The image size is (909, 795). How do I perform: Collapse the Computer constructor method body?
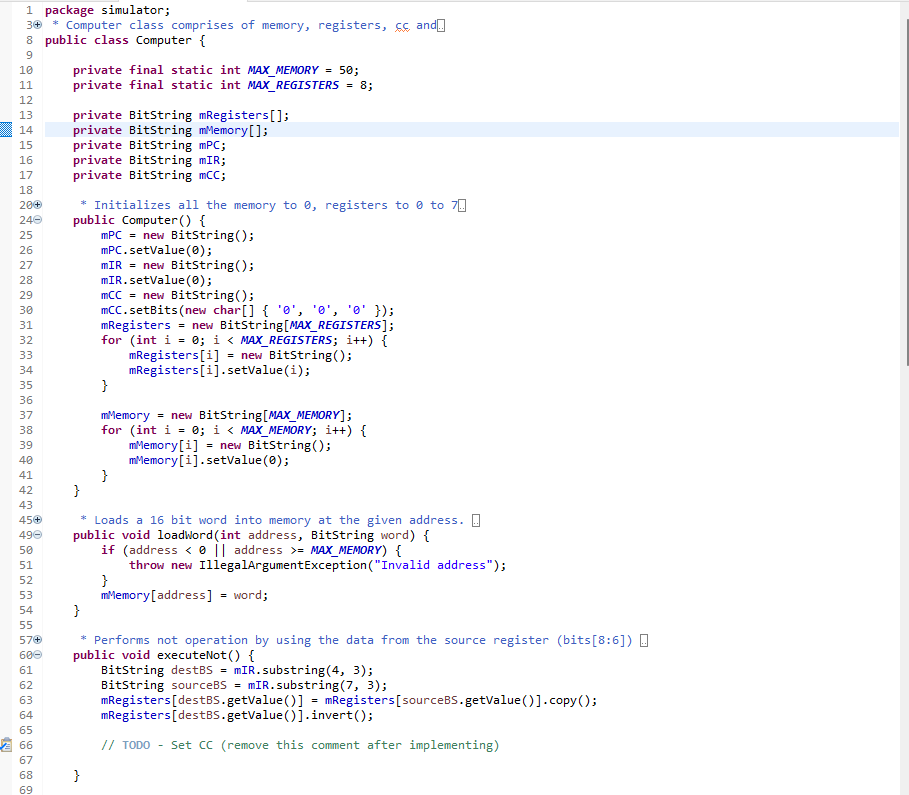[x=37, y=219]
